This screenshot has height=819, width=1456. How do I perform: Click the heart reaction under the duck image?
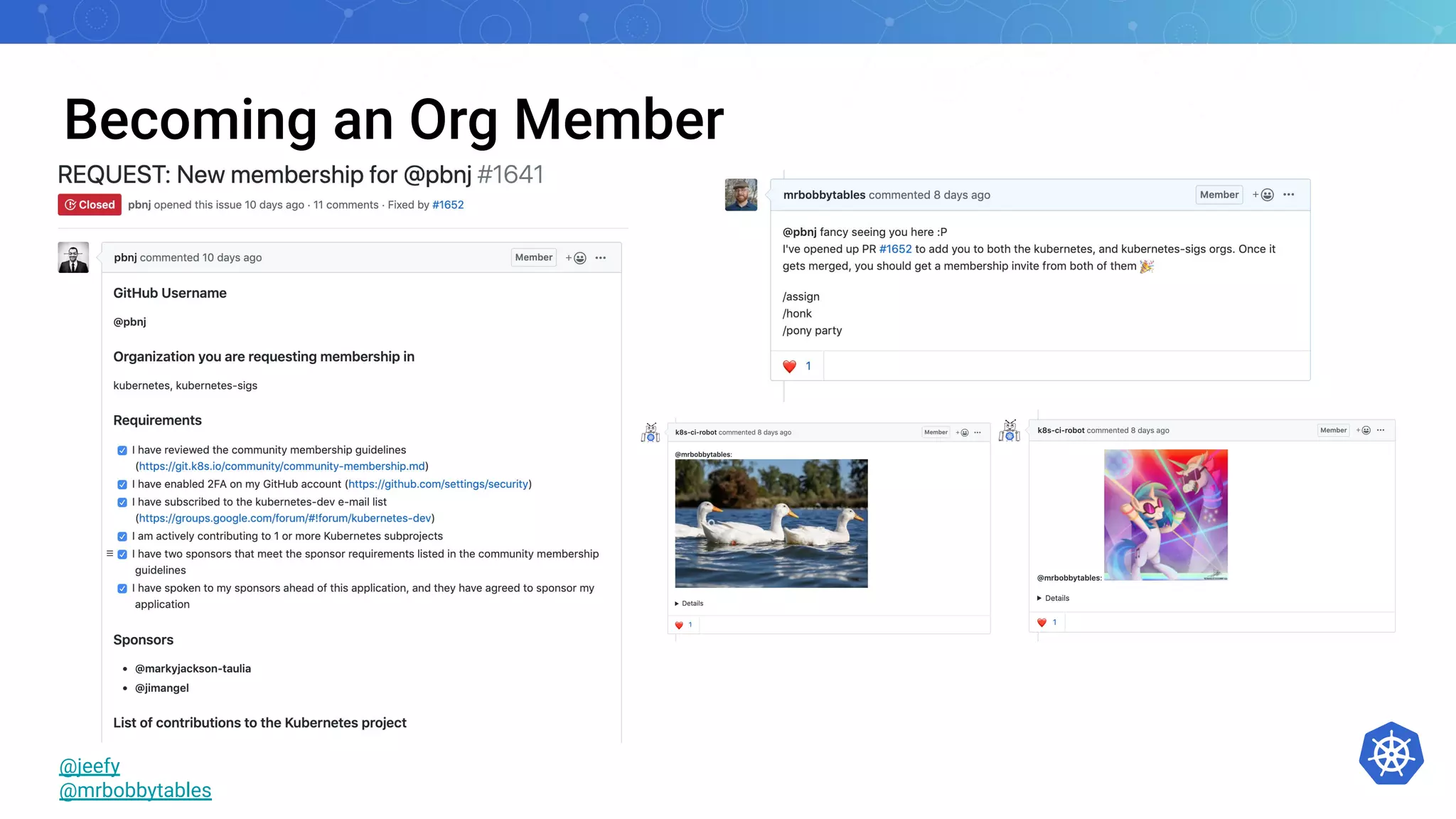[x=684, y=625]
